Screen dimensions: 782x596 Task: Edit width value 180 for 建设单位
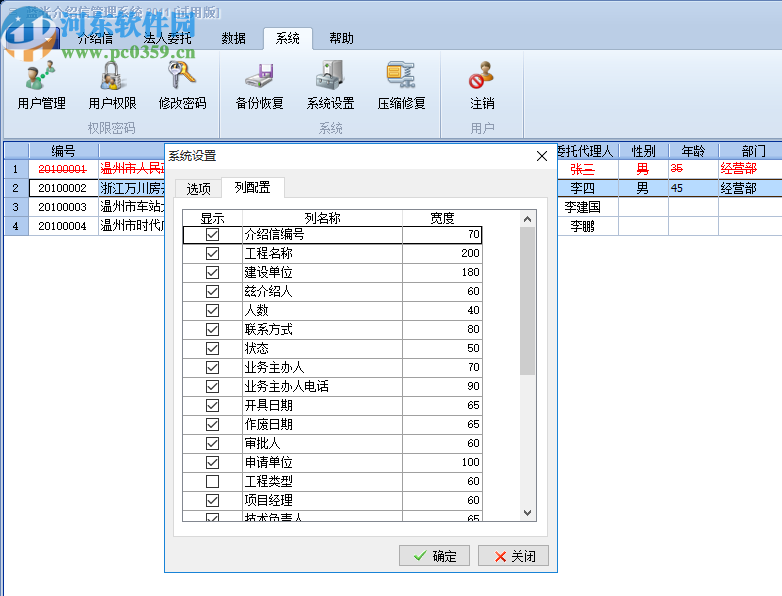click(442, 272)
